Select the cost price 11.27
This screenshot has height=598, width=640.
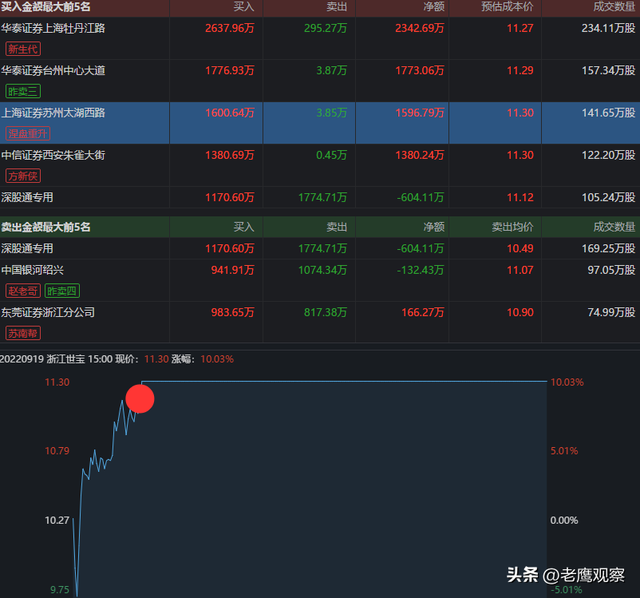520,28
